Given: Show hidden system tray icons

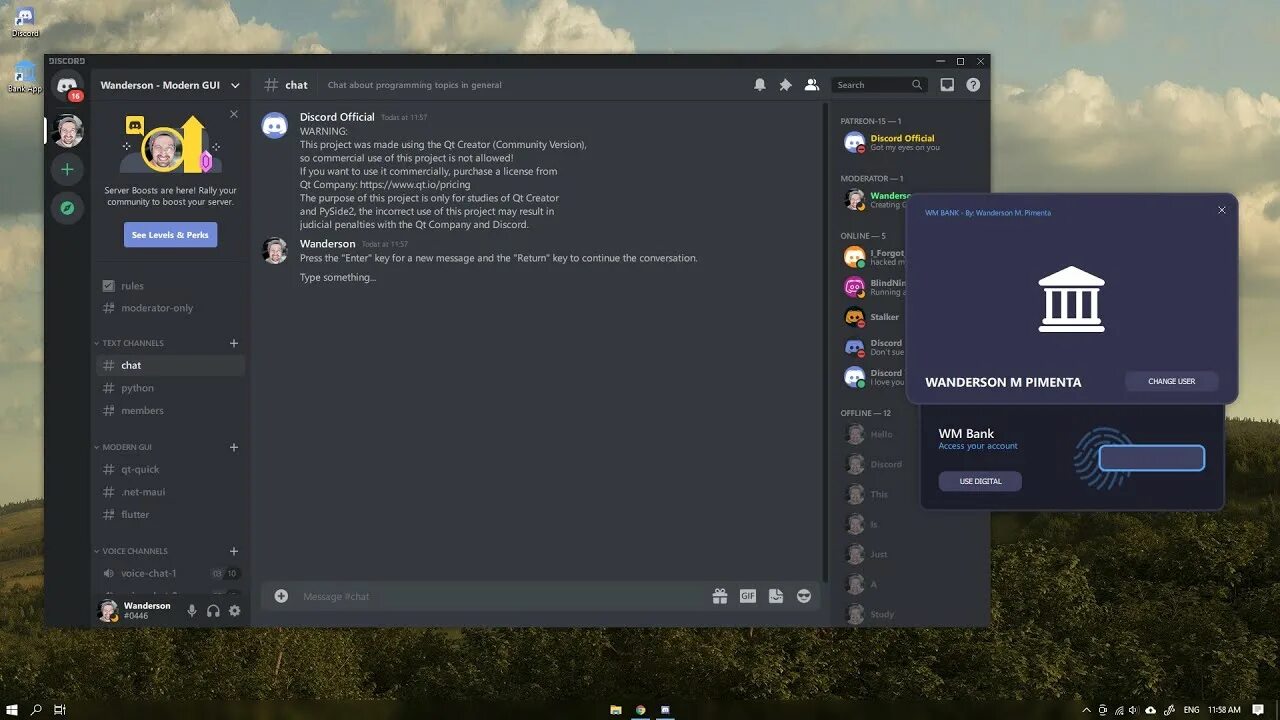Looking at the screenshot, I should [x=1086, y=709].
